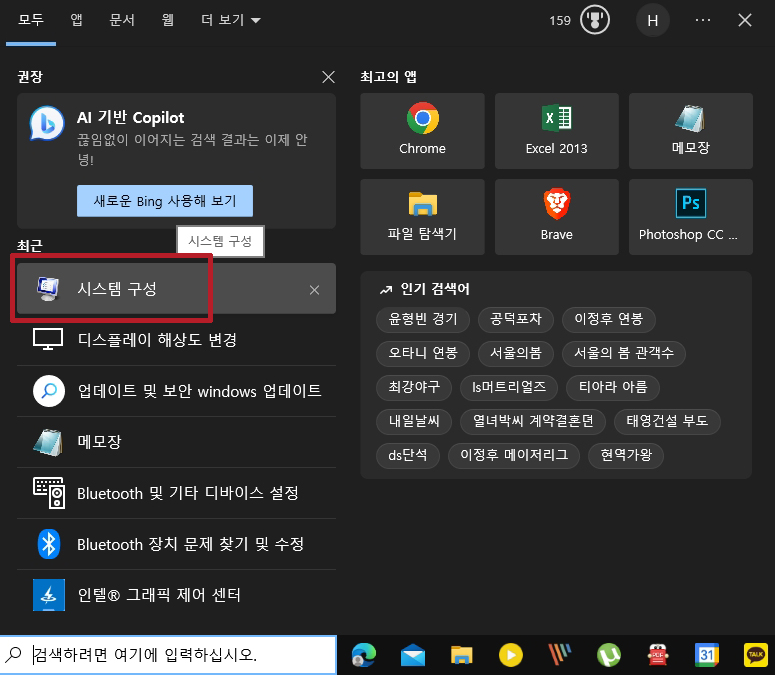
Task: Click the search input box
Action: (x=168, y=655)
